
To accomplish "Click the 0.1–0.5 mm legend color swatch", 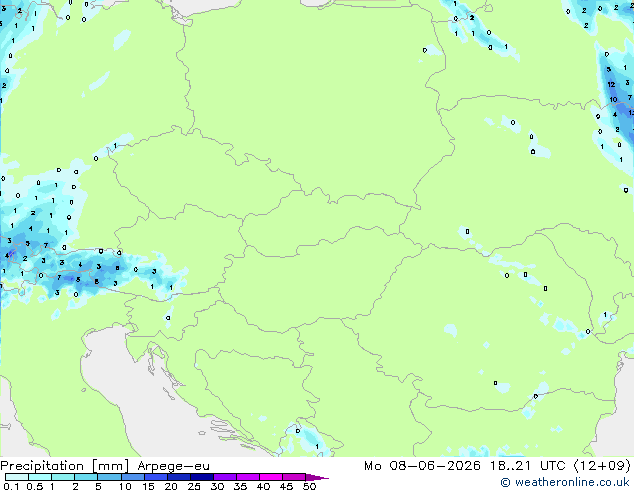I will pos(17,477).
